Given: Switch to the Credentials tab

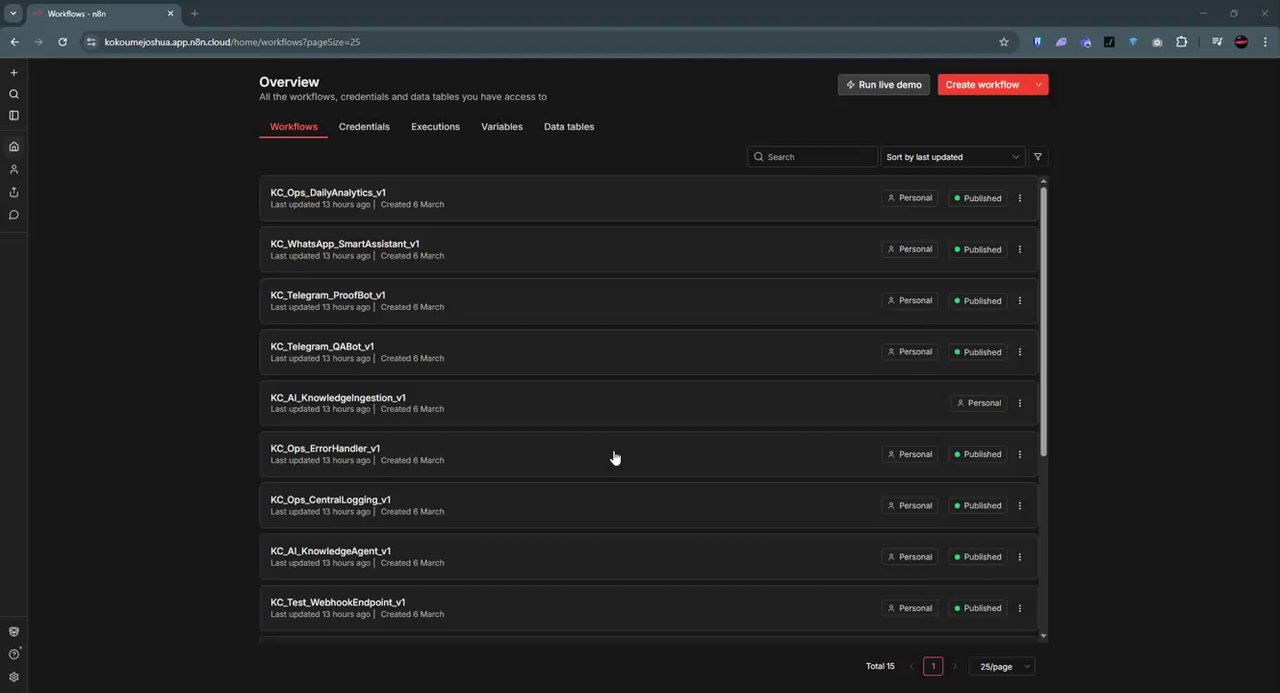Looking at the screenshot, I should (364, 127).
